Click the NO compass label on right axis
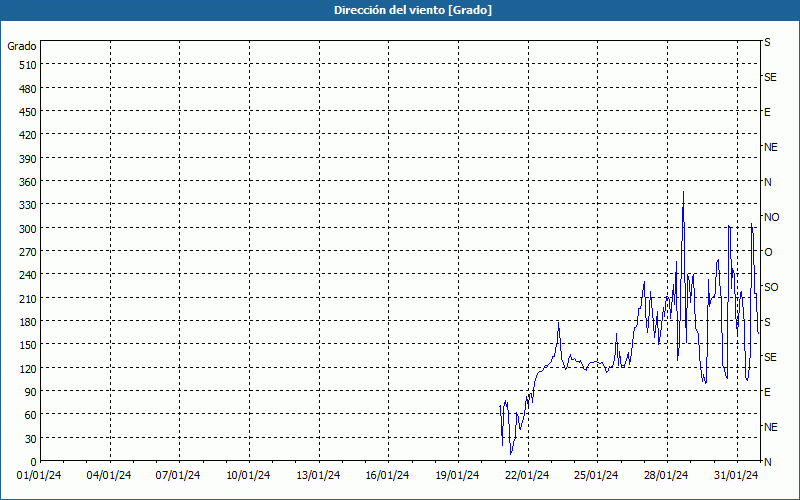 pyautogui.click(x=771, y=217)
